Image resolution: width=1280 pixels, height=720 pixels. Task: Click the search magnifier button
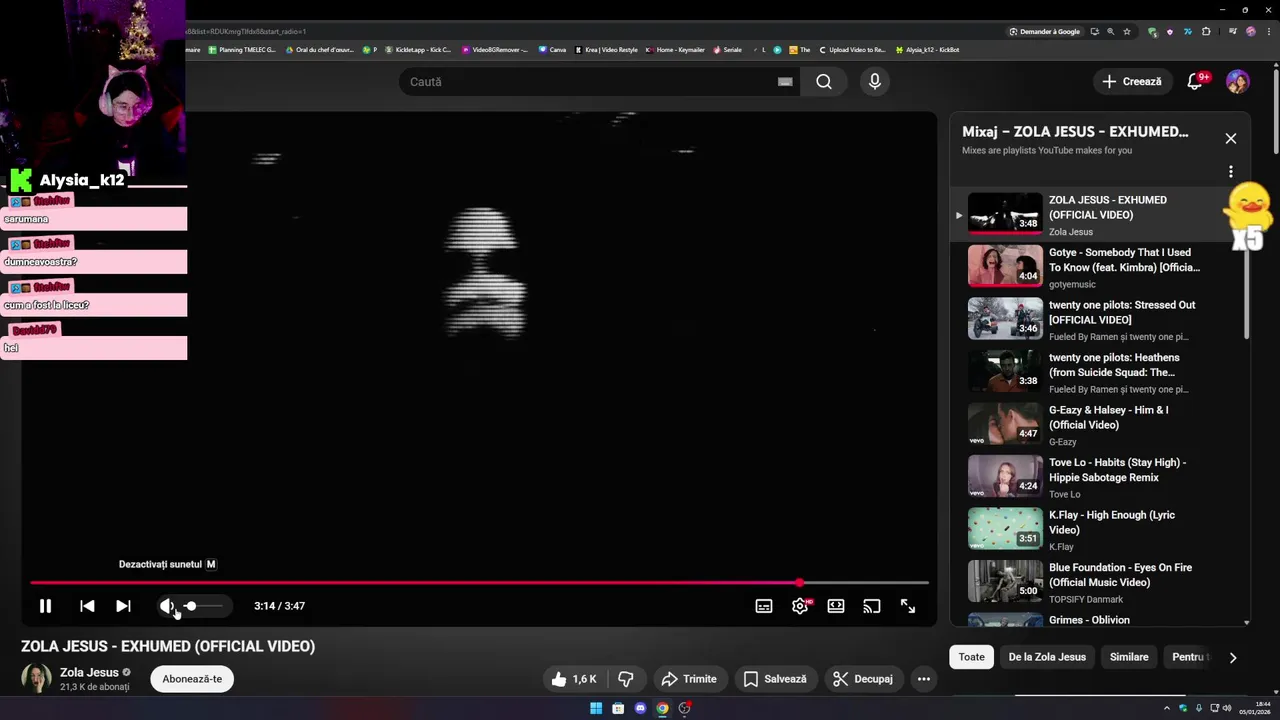click(x=823, y=82)
